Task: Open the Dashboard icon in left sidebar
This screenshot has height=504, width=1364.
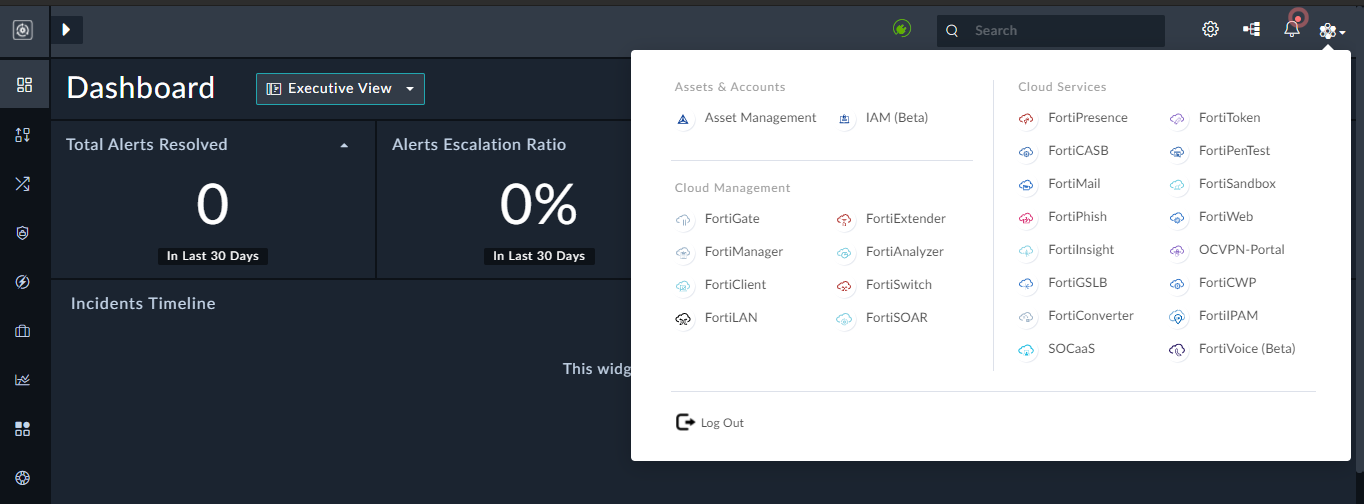Action: (x=24, y=85)
